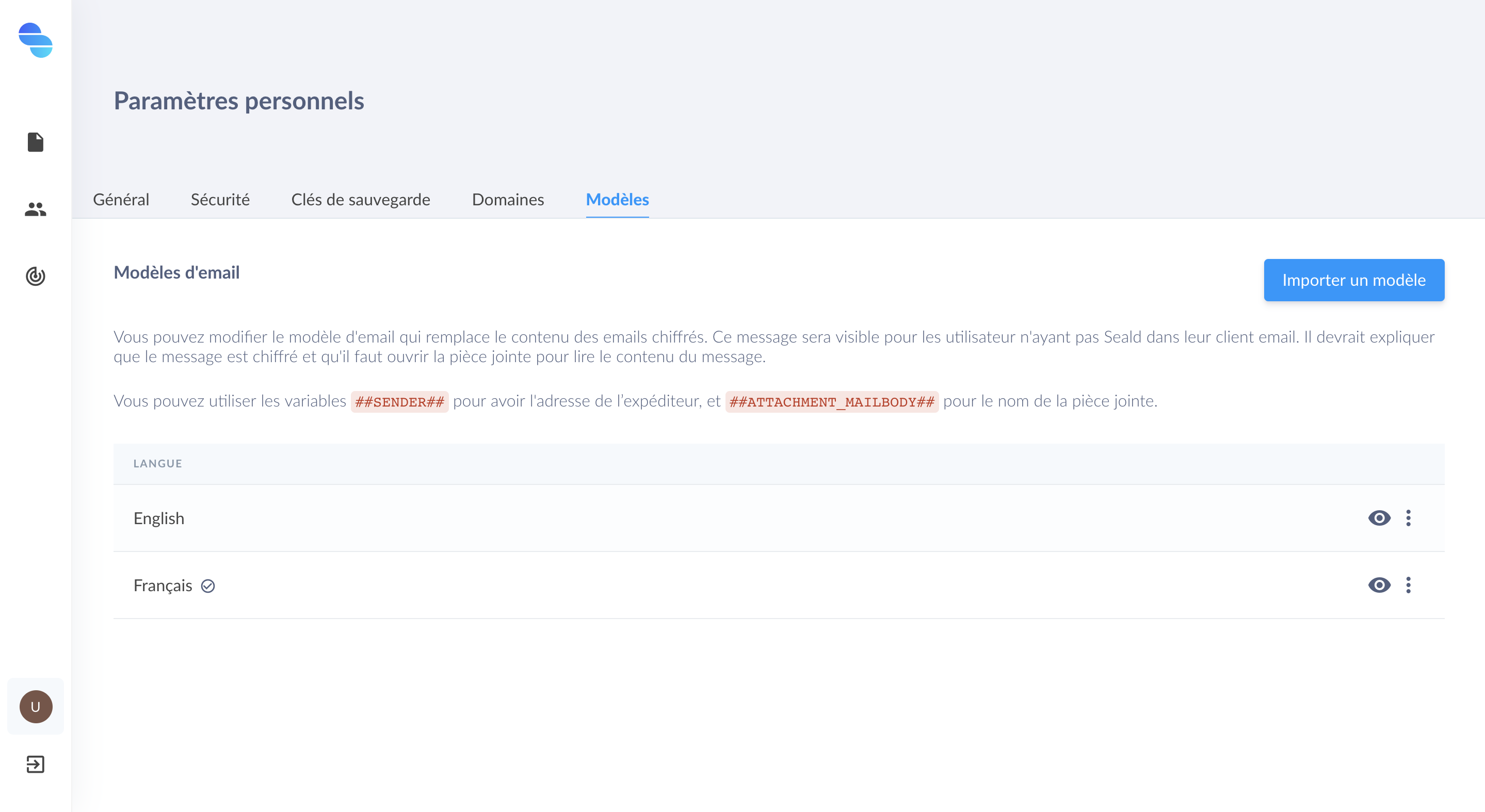
Task: Click the Modèles d'email heading
Action: tap(176, 272)
